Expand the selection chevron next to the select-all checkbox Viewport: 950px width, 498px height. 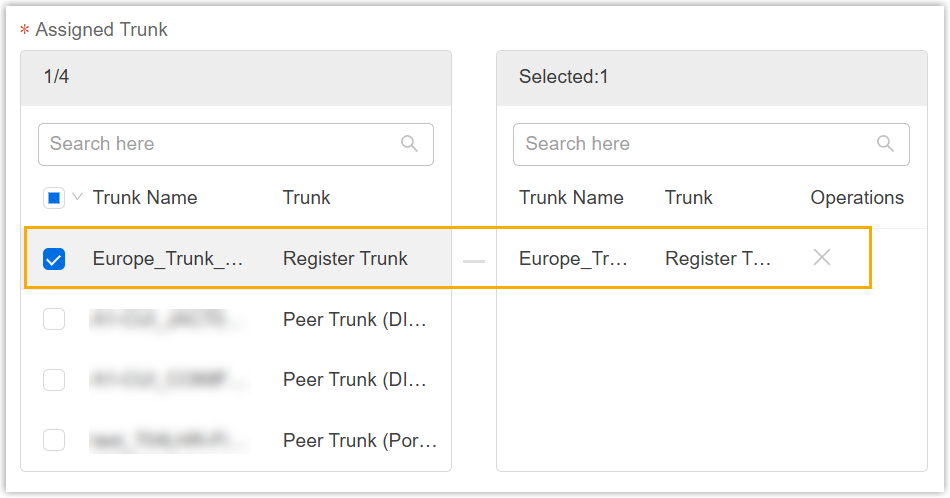coord(77,197)
